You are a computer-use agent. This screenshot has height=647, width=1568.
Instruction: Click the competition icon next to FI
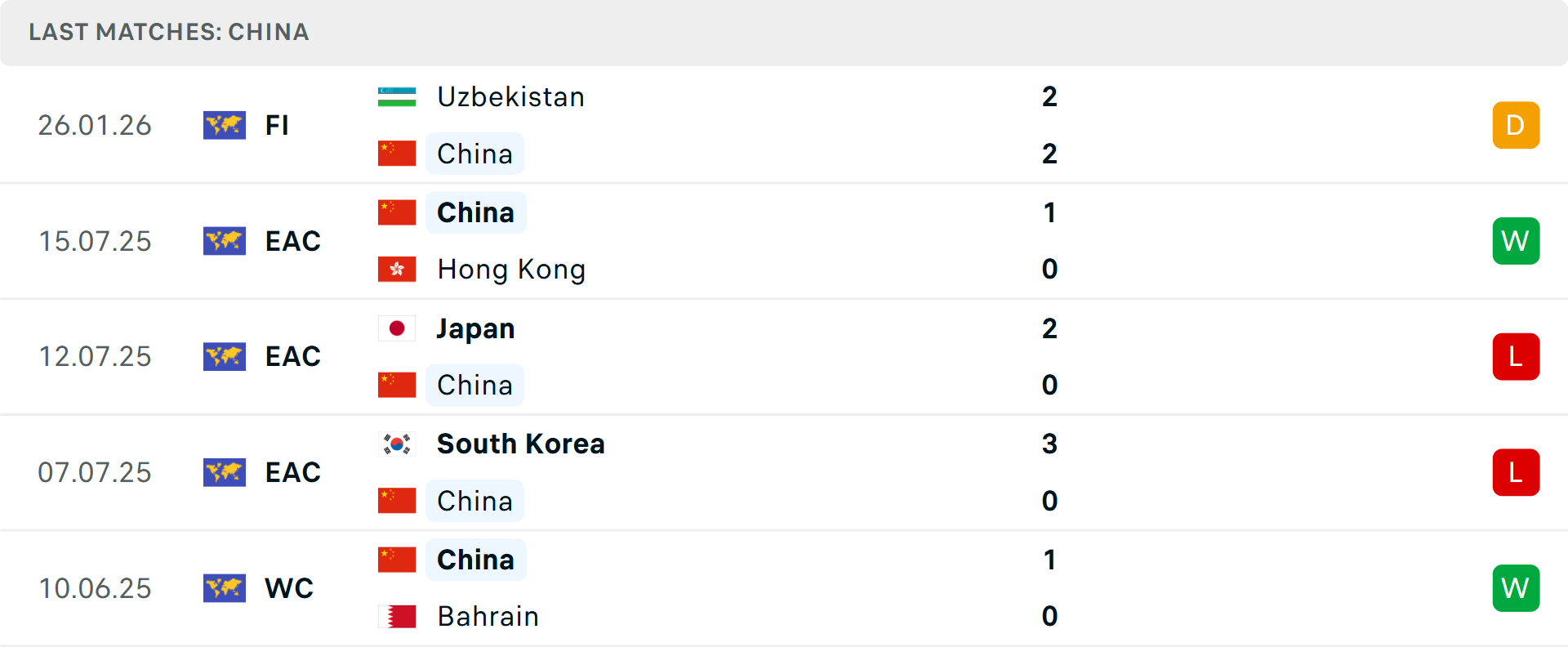click(x=225, y=125)
